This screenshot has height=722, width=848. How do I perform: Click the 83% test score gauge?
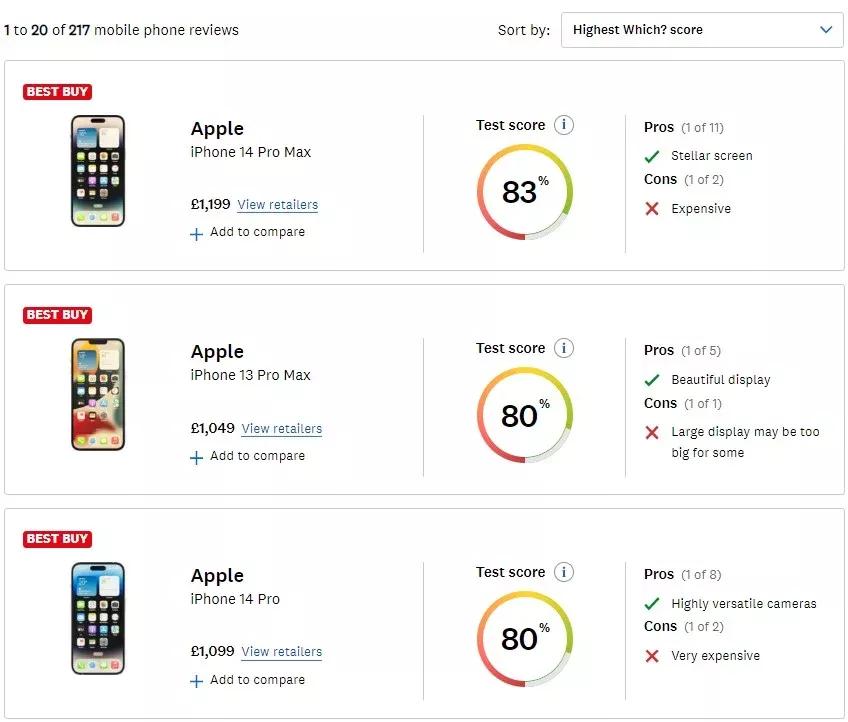click(x=524, y=191)
